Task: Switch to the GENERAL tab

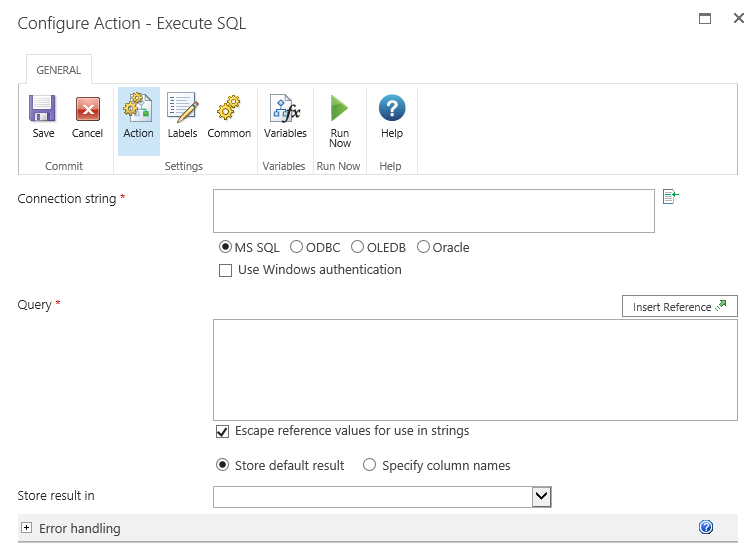Action: point(59,70)
